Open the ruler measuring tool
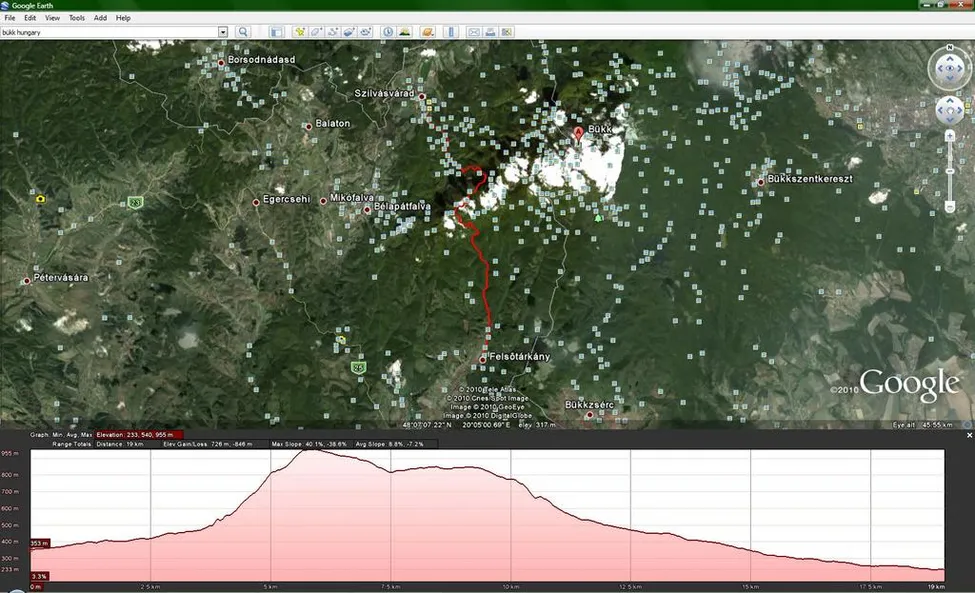Viewport: 975px width, 593px height. coord(450,32)
